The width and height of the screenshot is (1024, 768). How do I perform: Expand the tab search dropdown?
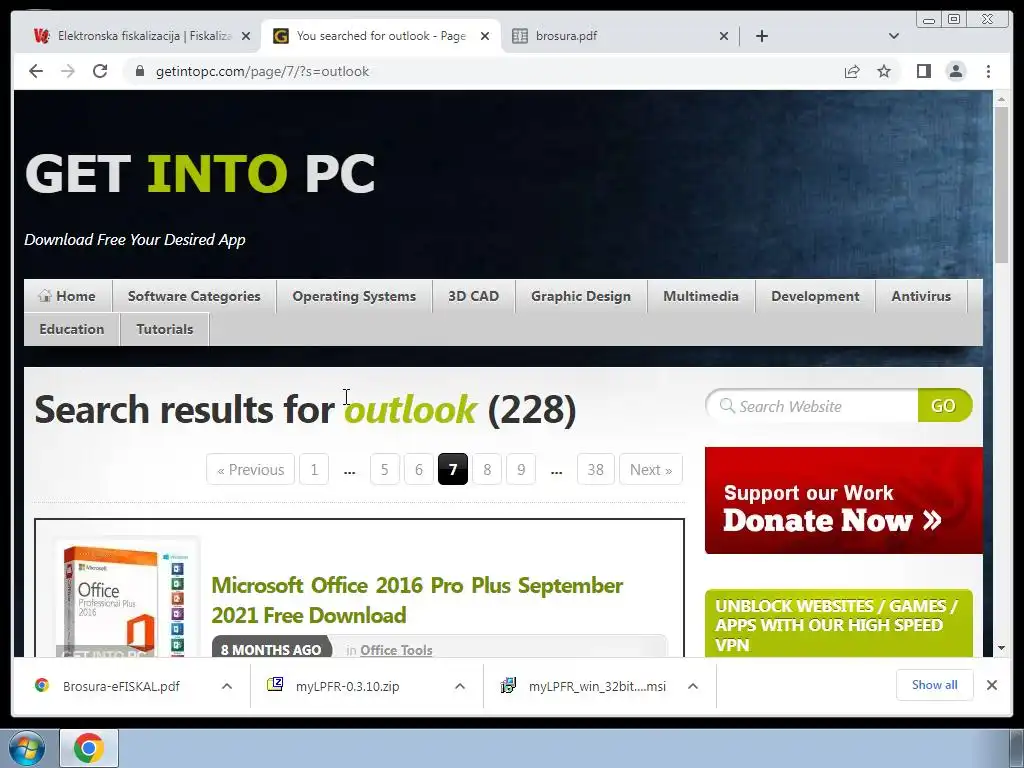coord(893,36)
